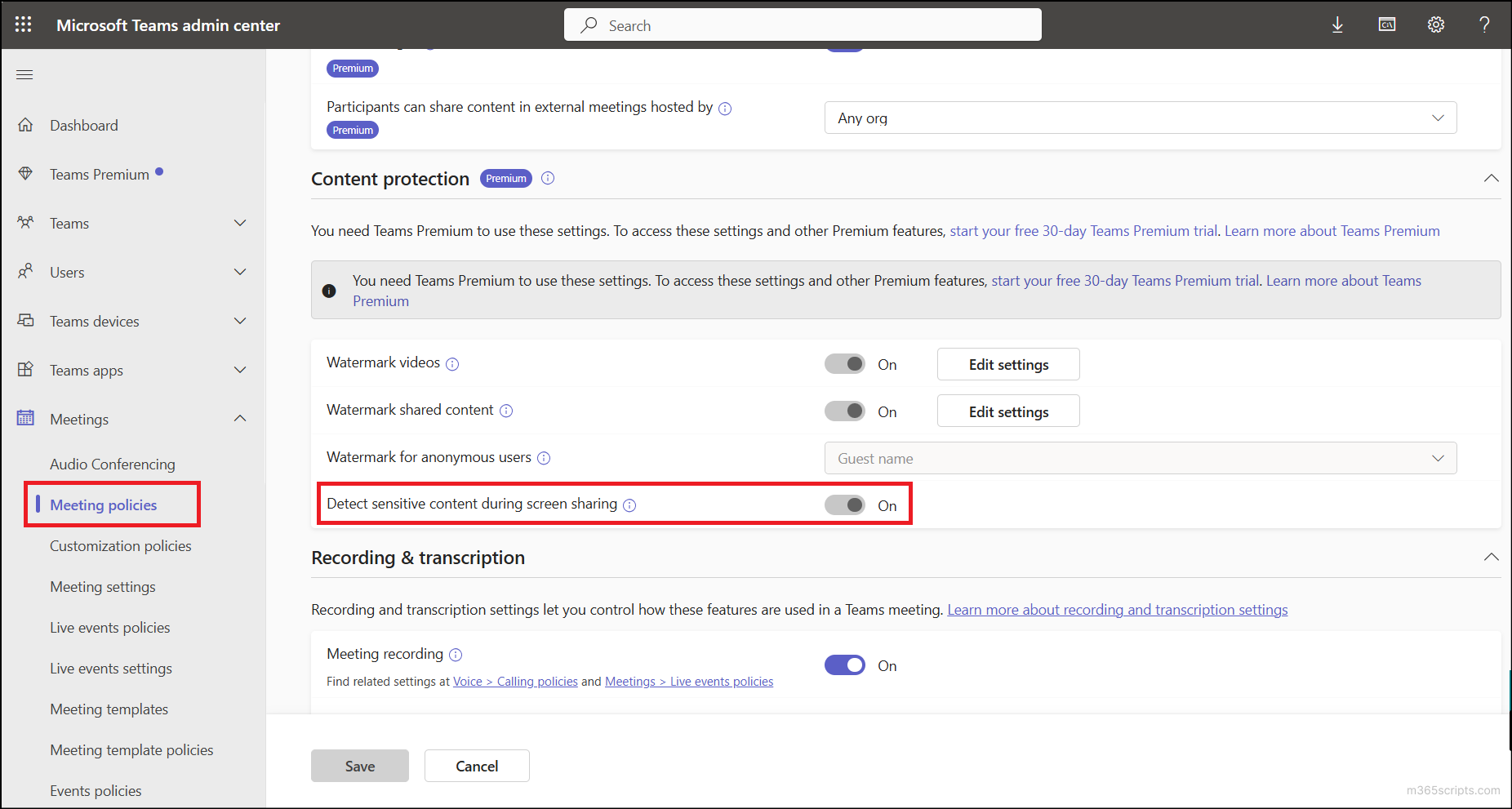Toggle off Watermark shared content
The image size is (1512, 809).
point(845,411)
